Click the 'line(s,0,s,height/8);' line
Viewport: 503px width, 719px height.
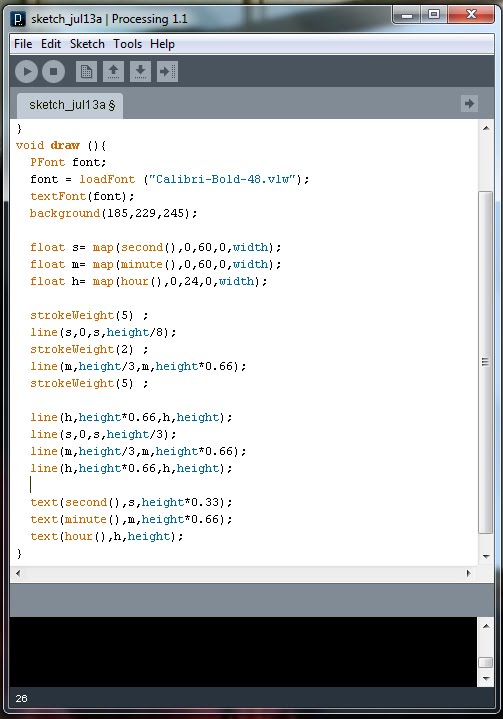click(103, 332)
